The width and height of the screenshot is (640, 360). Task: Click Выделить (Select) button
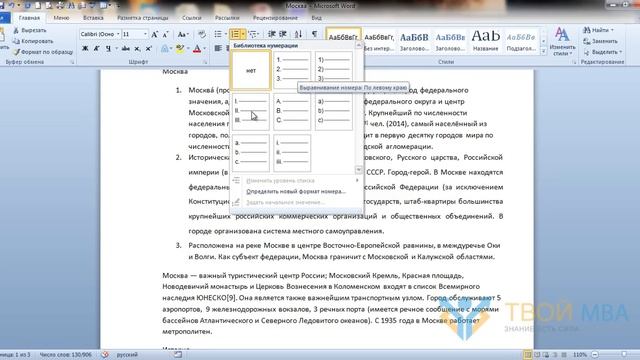click(602, 52)
